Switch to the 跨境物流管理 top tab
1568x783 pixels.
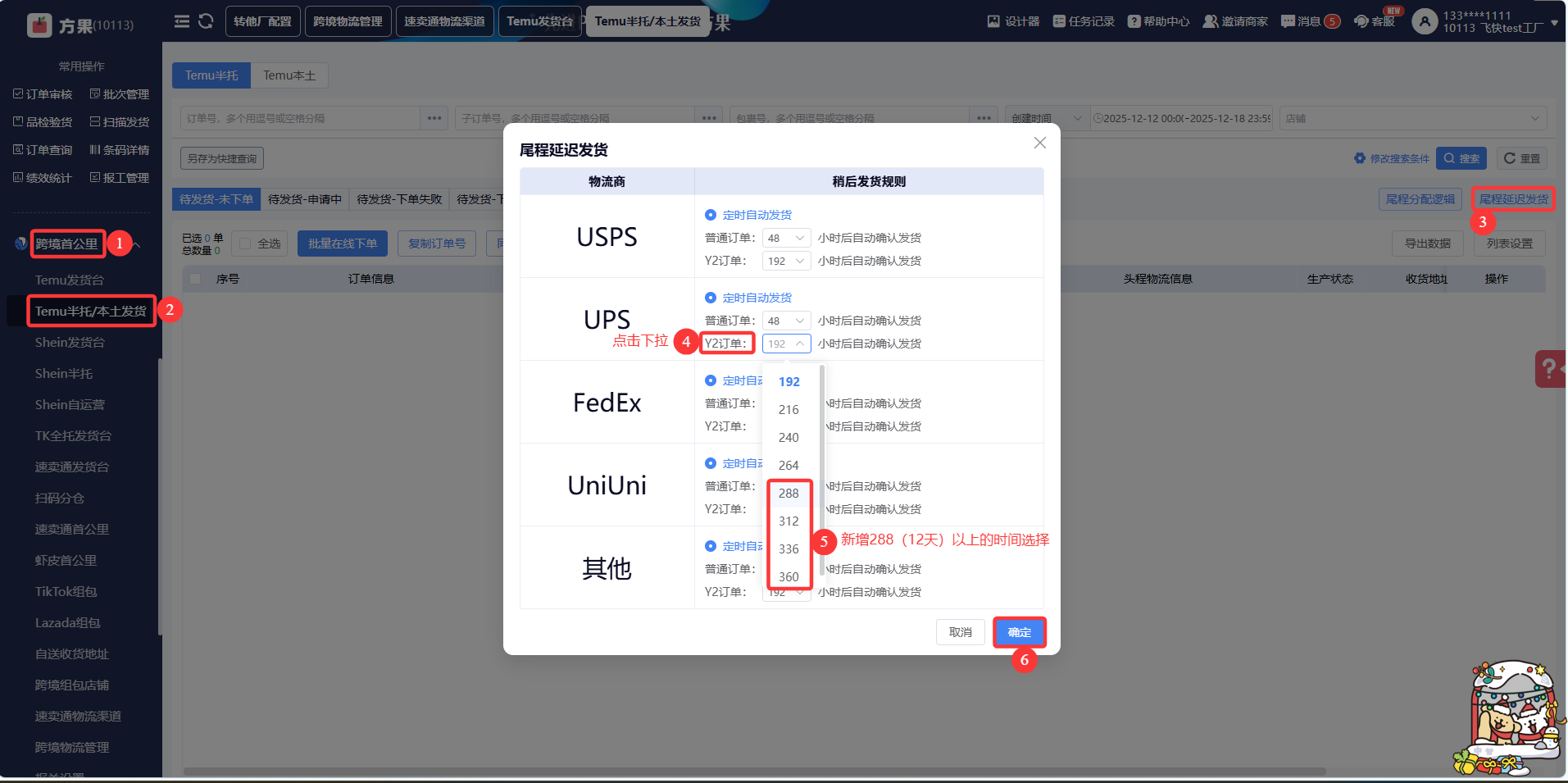(348, 21)
